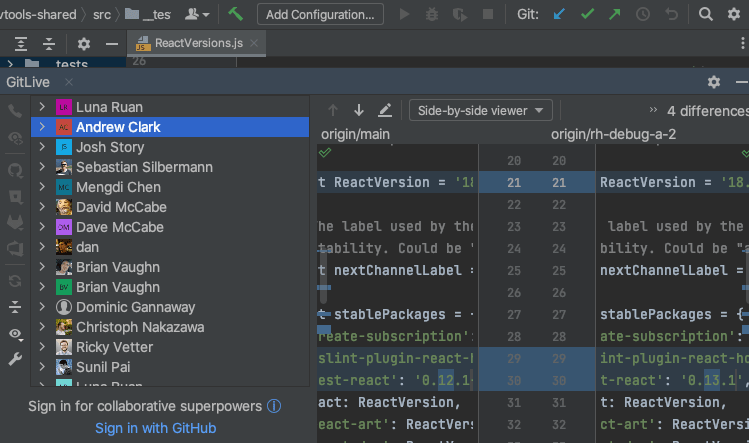Click the wrench icon in GitLive sidebar
749x443 pixels.
15,359
